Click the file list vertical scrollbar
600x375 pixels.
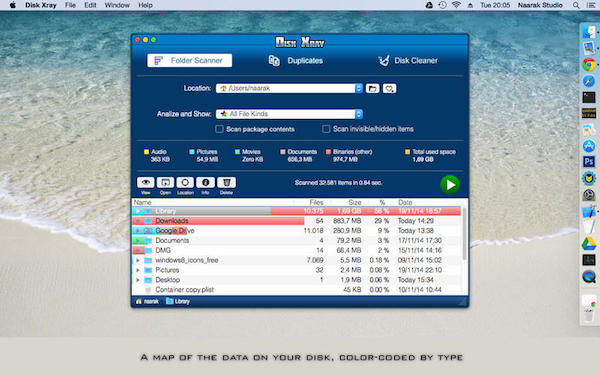[x=465, y=233]
